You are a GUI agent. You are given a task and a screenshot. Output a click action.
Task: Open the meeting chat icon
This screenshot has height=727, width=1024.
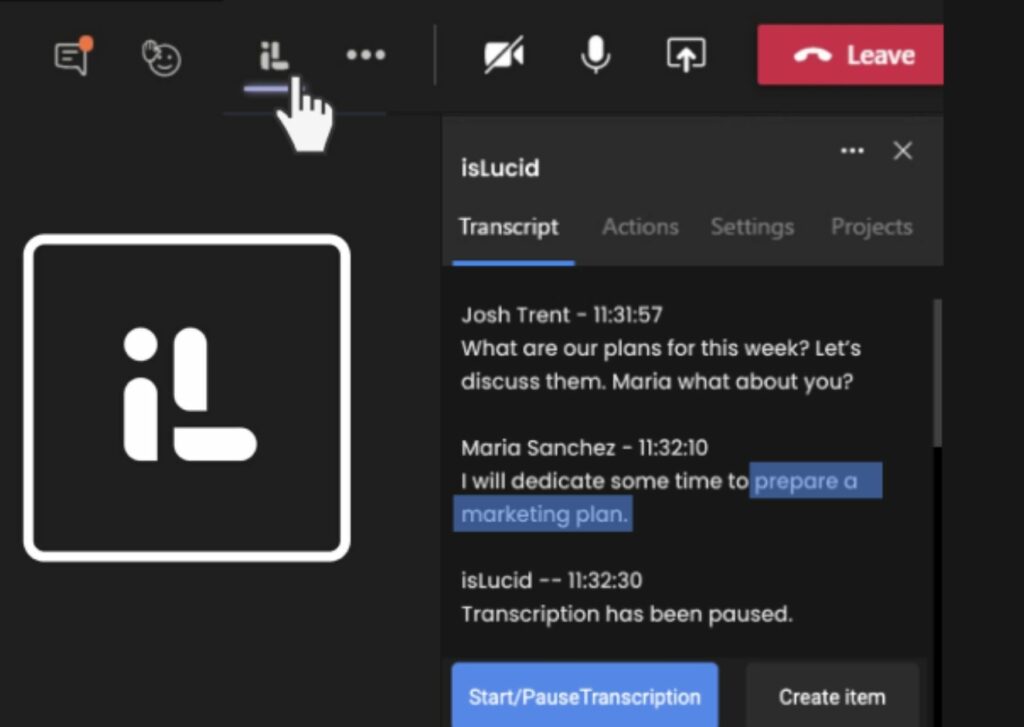click(x=72, y=56)
